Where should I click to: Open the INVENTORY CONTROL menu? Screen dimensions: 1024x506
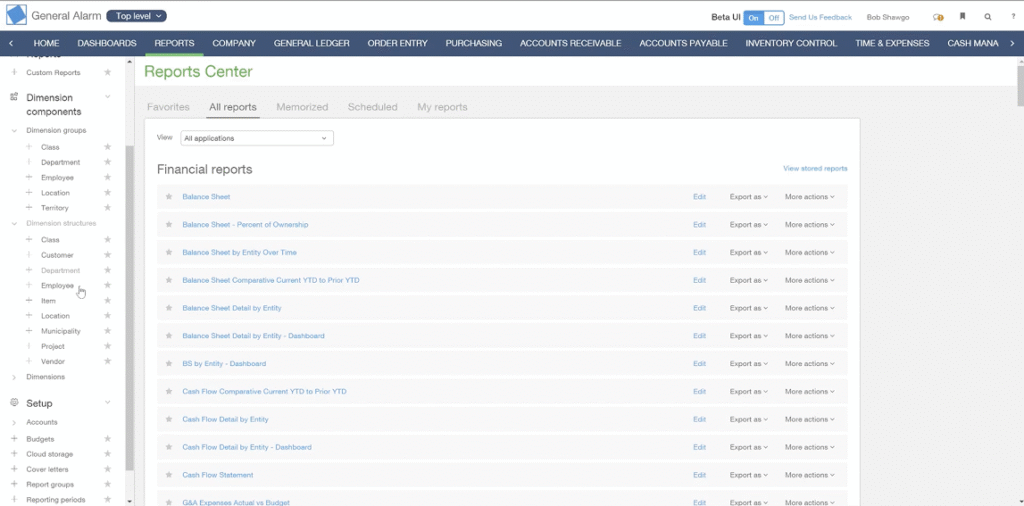pos(792,43)
